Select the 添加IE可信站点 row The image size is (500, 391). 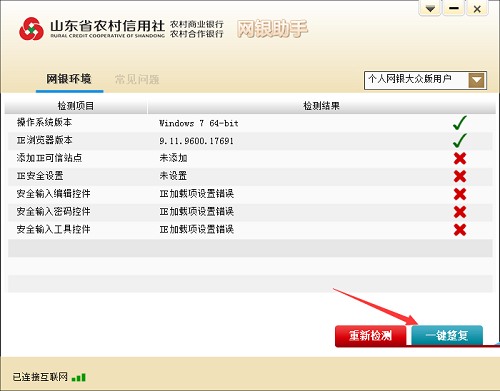click(250, 158)
